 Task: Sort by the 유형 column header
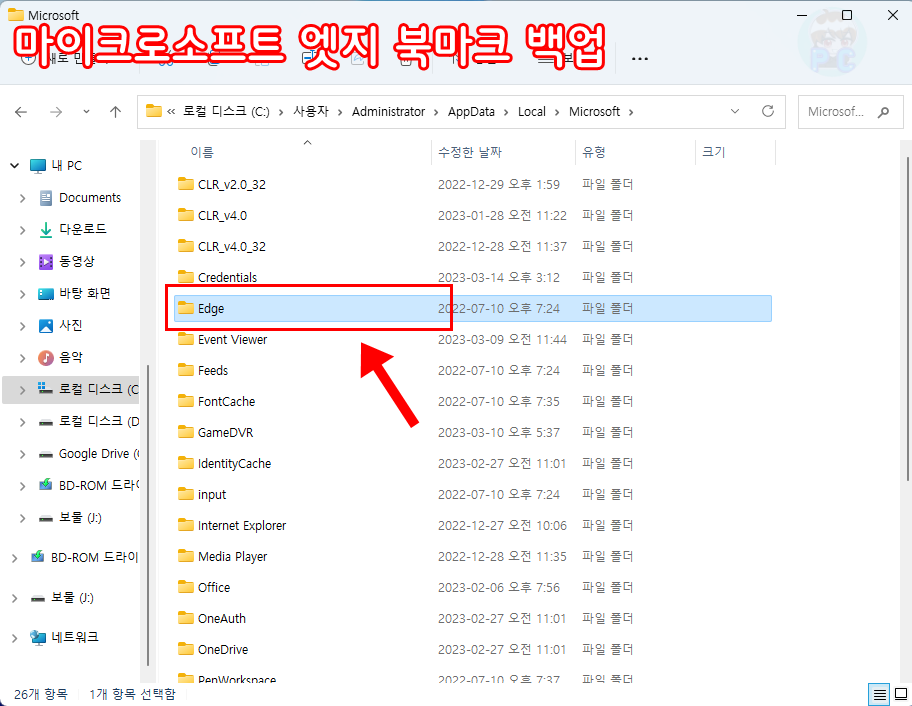point(594,152)
